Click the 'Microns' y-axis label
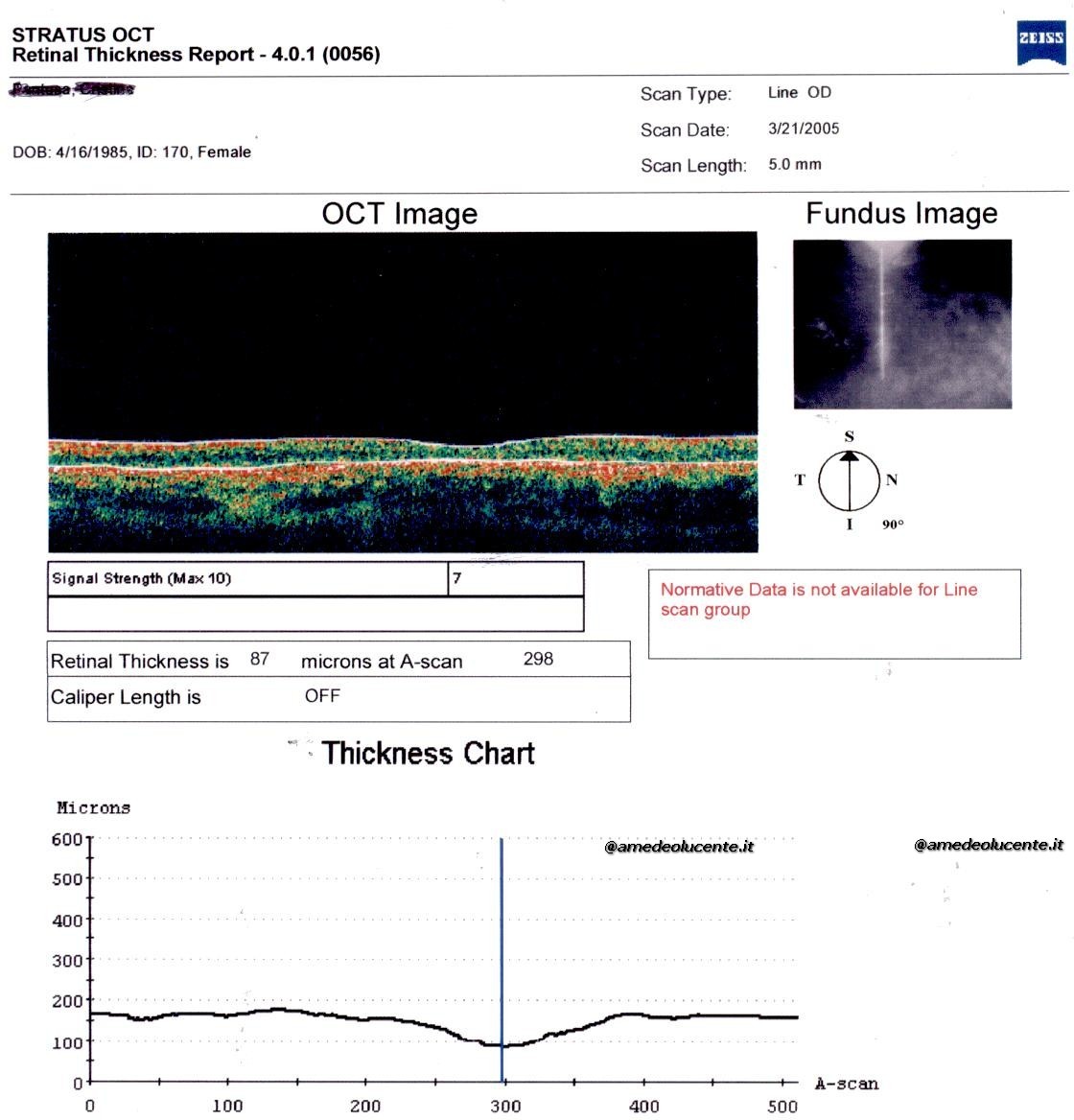The width and height of the screenshot is (1074, 1120). pyautogui.click(x=94, y=807)
